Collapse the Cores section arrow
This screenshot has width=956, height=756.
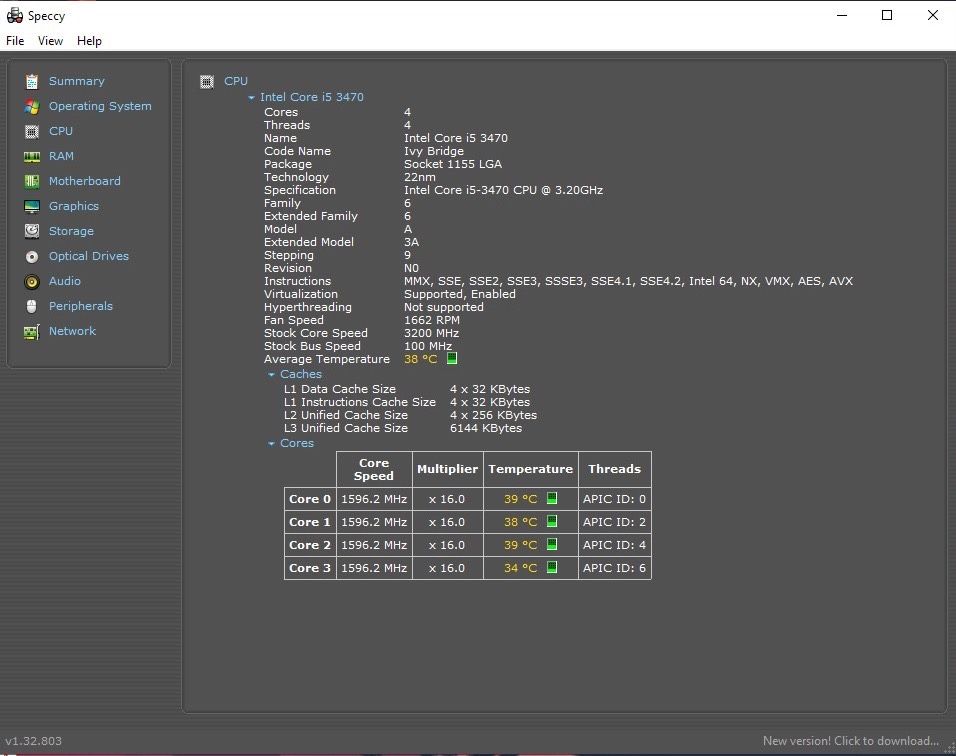271,443
